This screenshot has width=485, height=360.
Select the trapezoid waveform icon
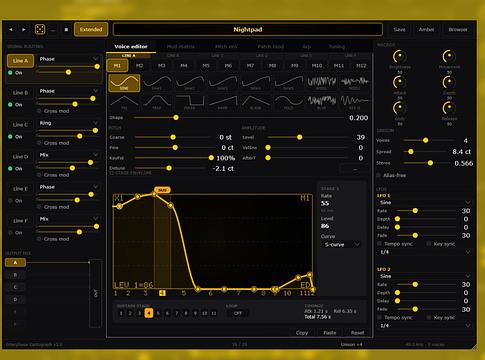tap(157, 102)
